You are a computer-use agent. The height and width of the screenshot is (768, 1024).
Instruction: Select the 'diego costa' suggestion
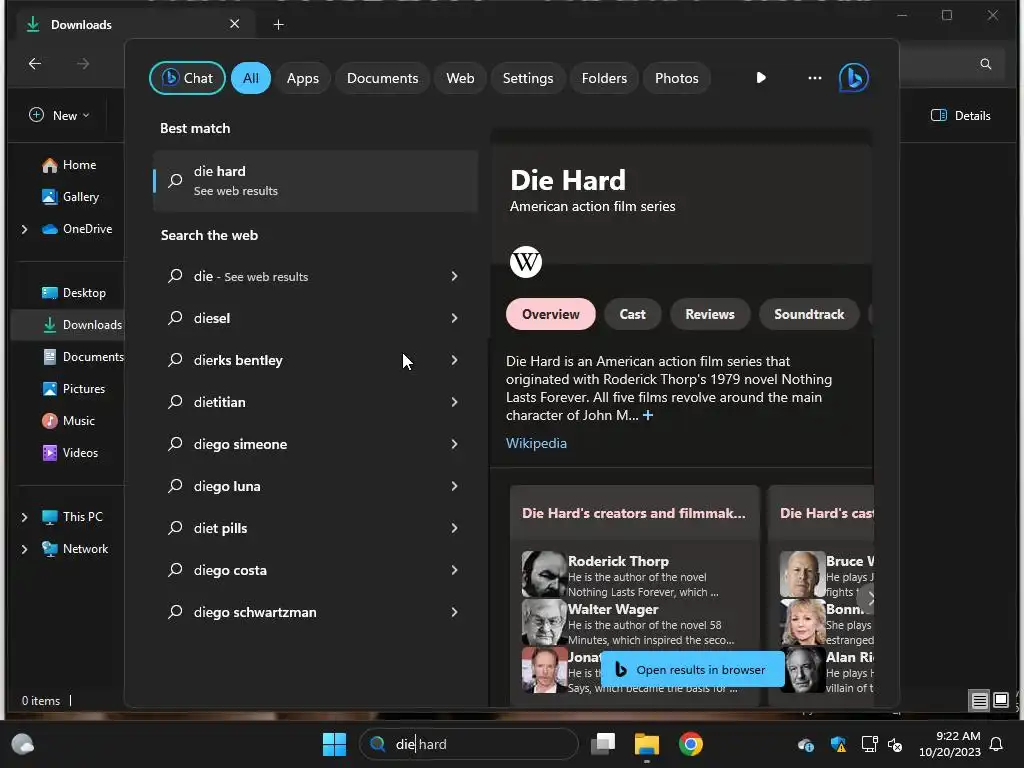pyautogui.click(x=315, y=570)
